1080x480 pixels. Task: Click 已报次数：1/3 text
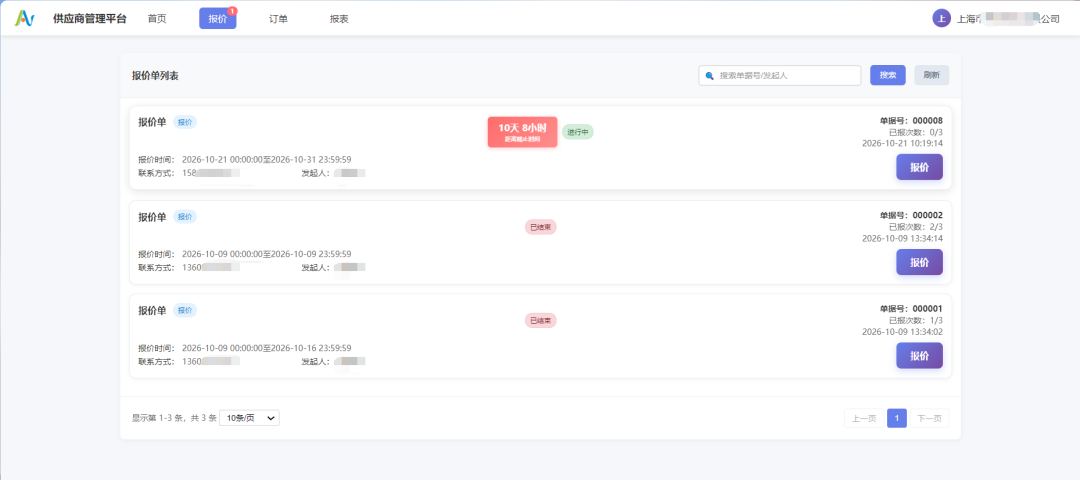[915, 321]
